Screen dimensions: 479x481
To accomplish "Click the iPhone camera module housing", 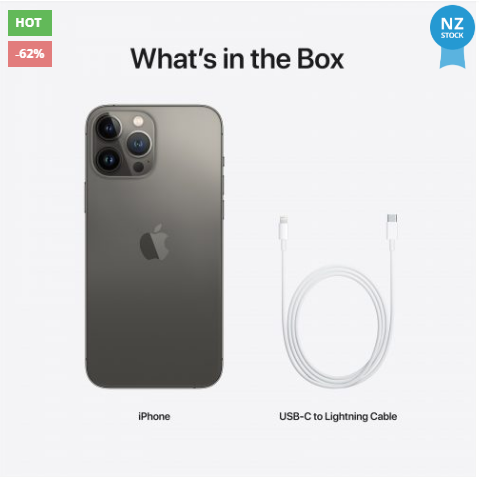I will (x=123, y=143).
